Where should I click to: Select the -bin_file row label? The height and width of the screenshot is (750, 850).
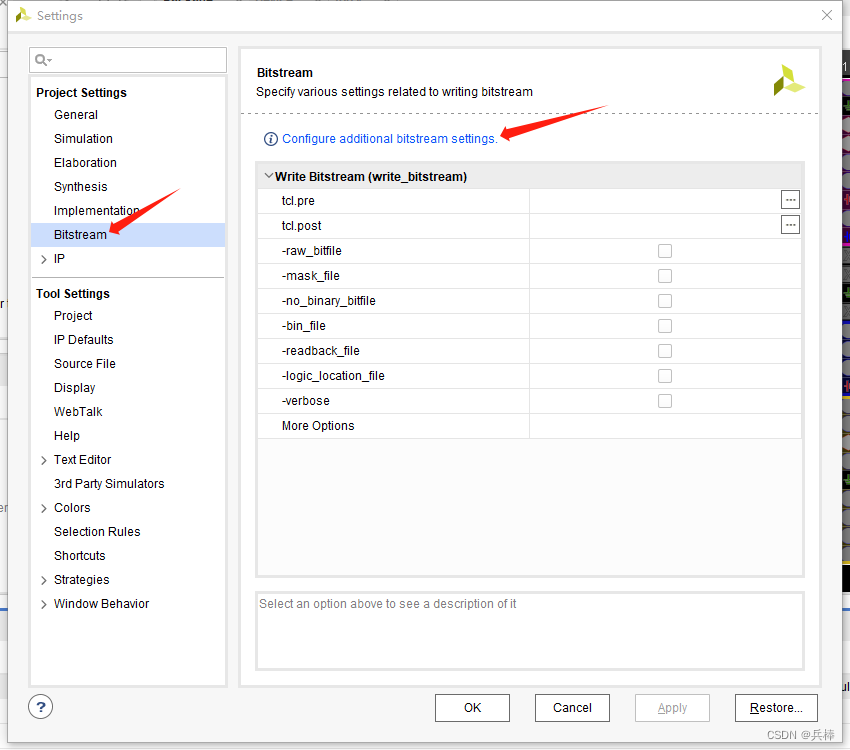pos(304,326)
